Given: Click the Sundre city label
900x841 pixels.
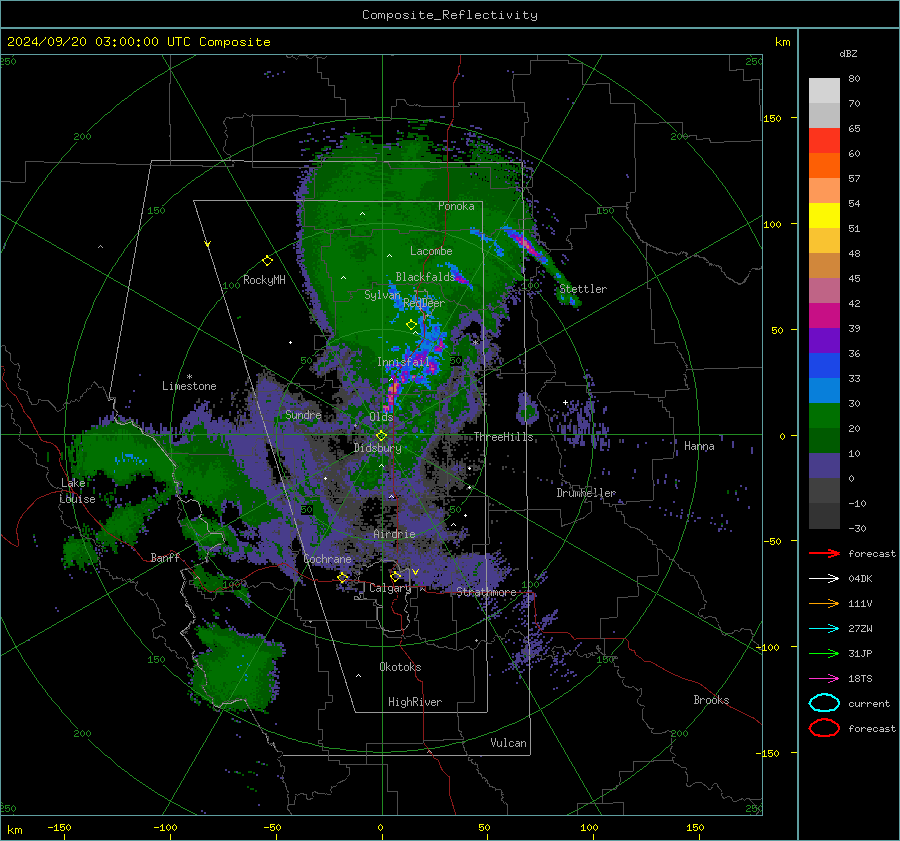Looking at the screenshot, I should pyautogui.click(x=303, y=414).
